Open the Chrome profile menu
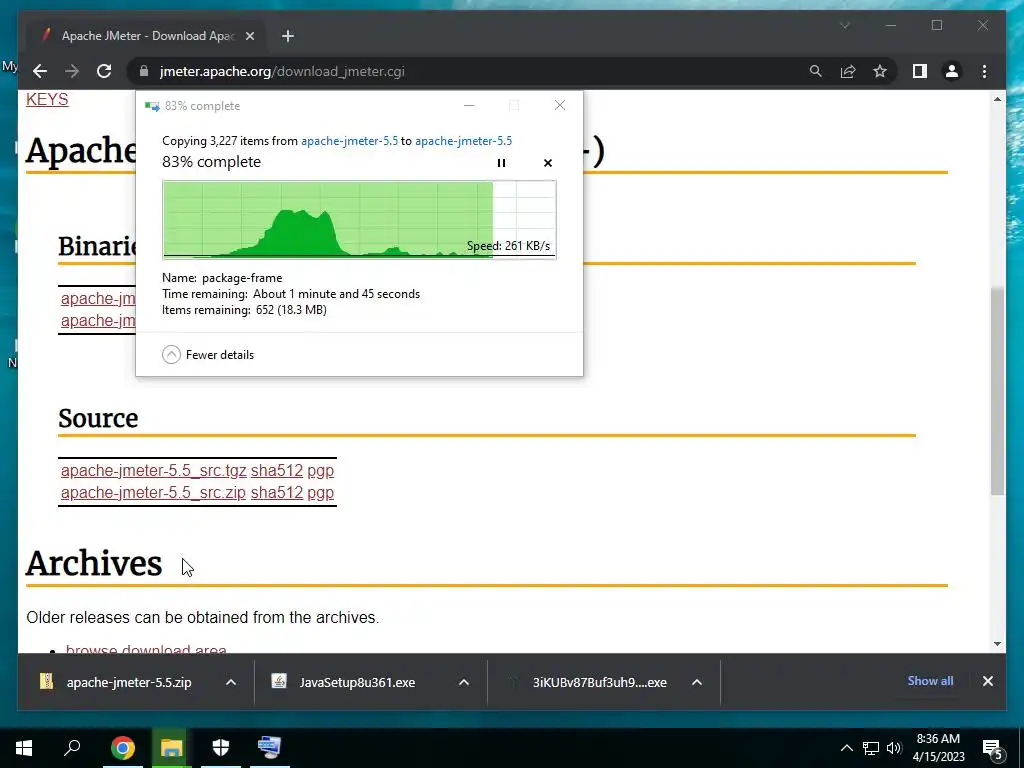 tap(952, 71)
